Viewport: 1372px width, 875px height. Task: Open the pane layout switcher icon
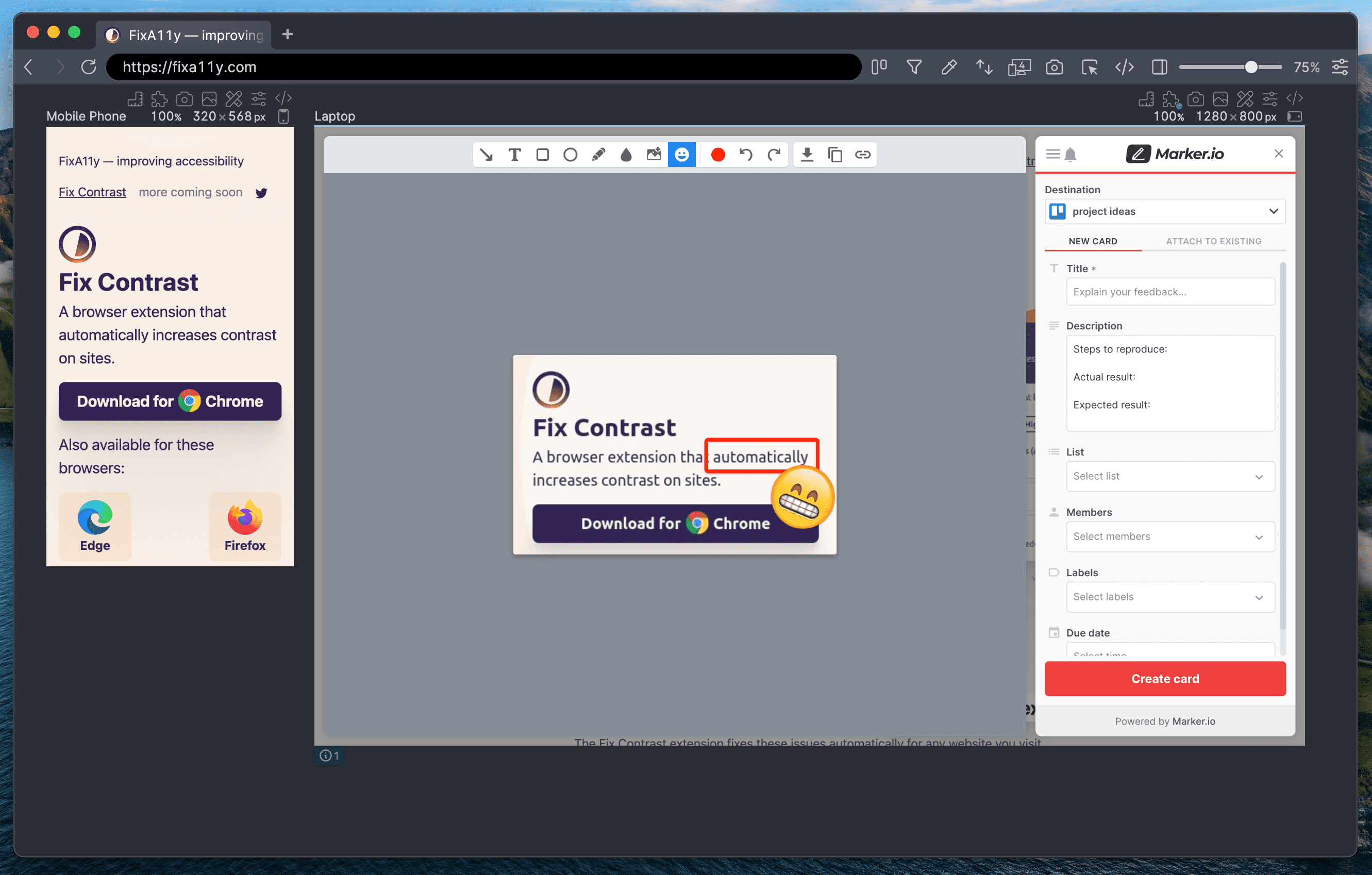click(879, 67)
